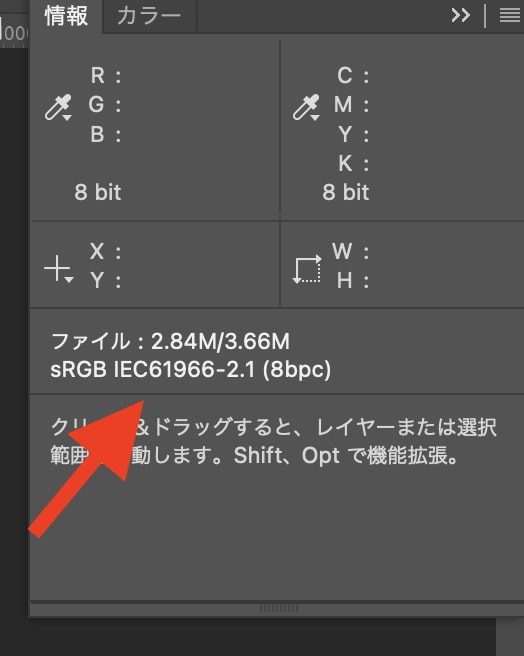This screenshot has width=524, height=656.
Task: Switch to the 情報 tab
Action: (x=66, y=16)
